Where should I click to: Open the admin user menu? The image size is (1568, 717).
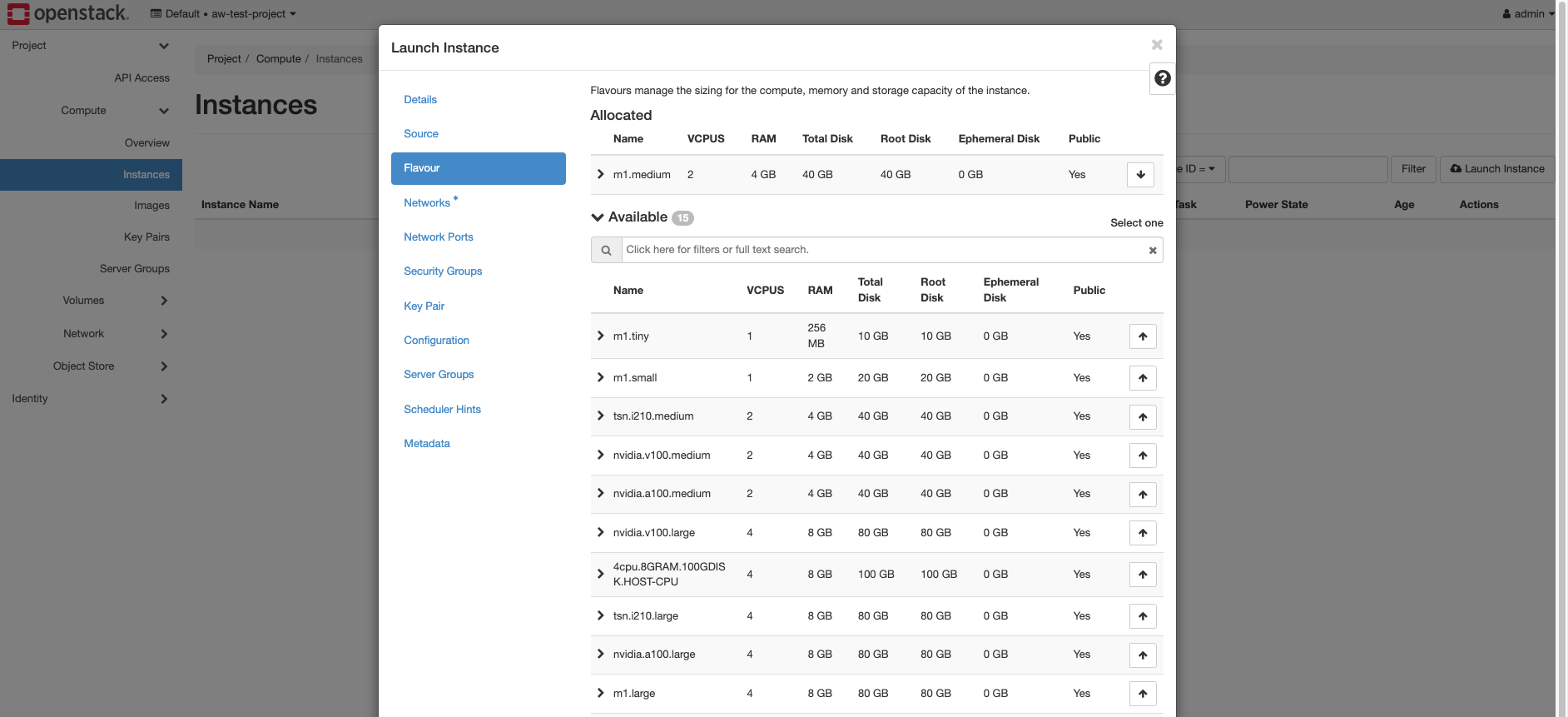tap(1528, 13)
